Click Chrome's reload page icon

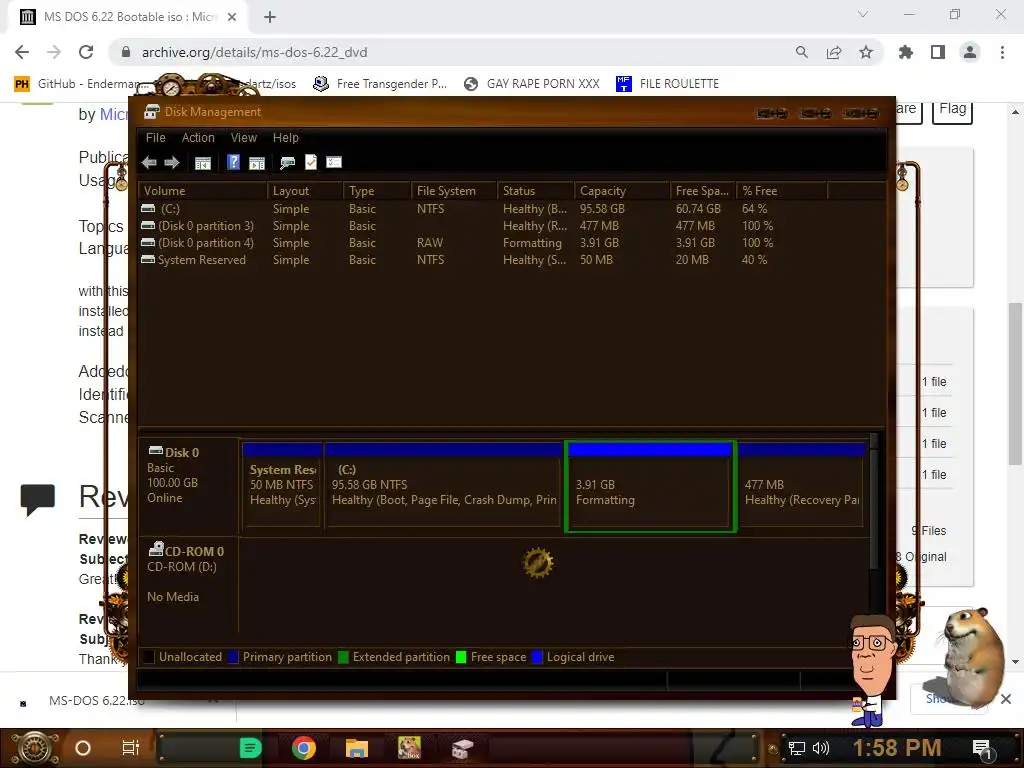(x=86, y=52)
